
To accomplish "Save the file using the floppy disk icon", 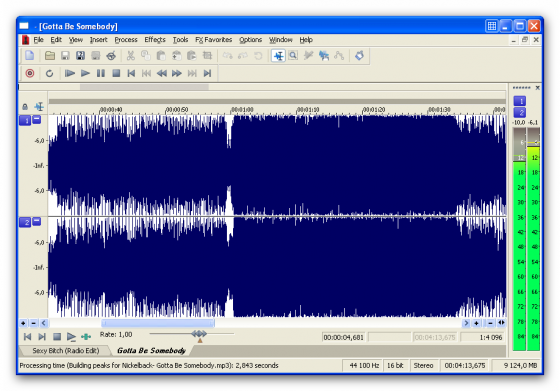I will [x=65, y=55].
